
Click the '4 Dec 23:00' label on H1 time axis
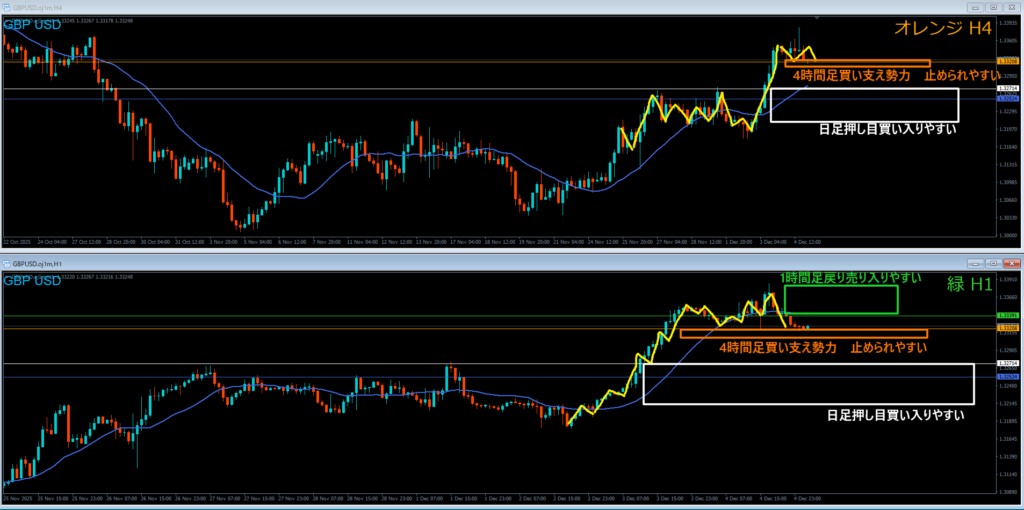808,497
